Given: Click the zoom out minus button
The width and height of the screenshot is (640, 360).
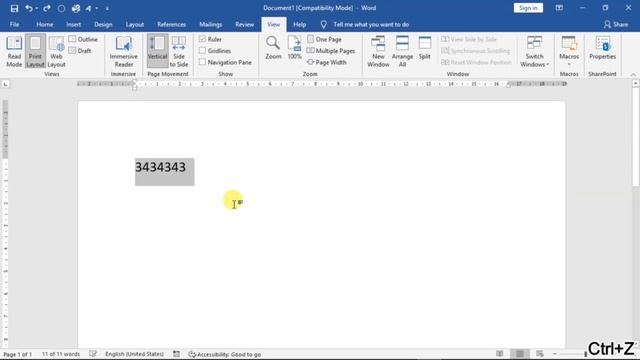Looking at the screenshot, I should point(555,354).
